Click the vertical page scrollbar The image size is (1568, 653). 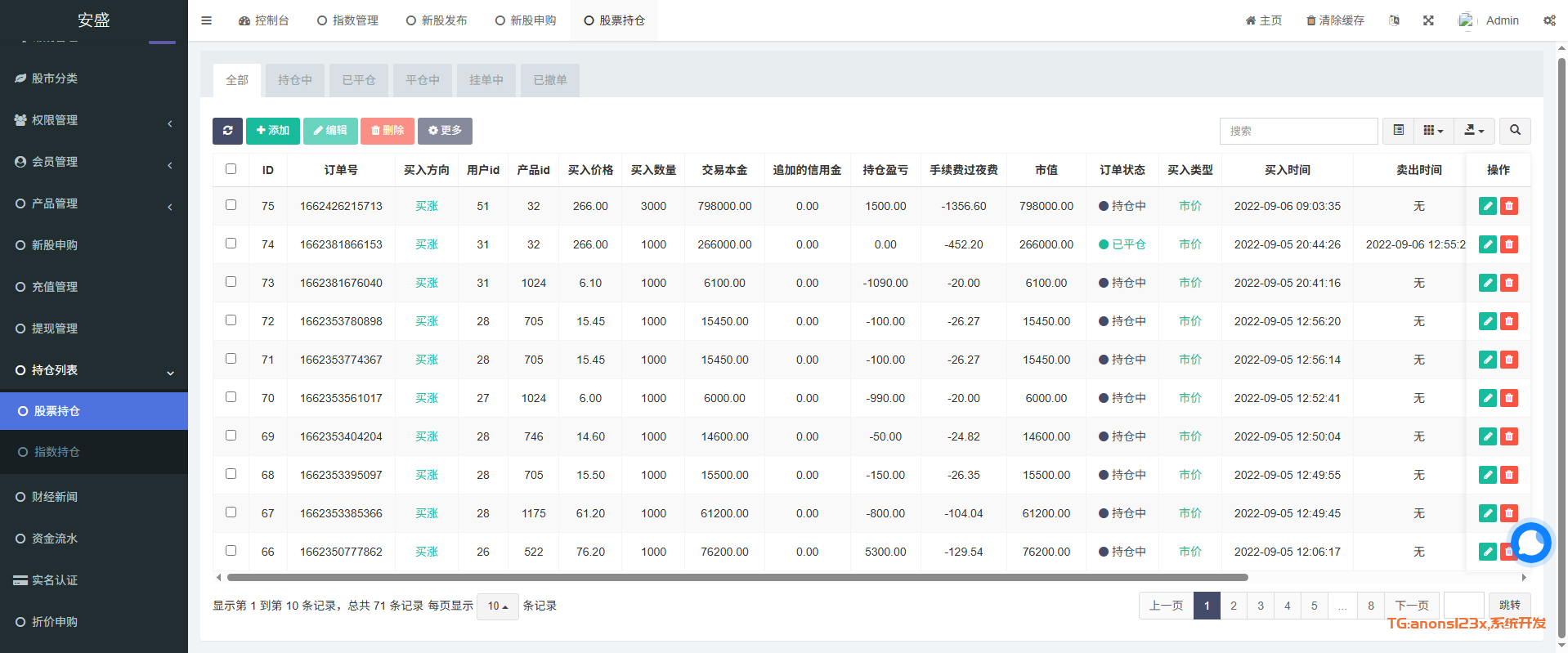point(1561,347)
